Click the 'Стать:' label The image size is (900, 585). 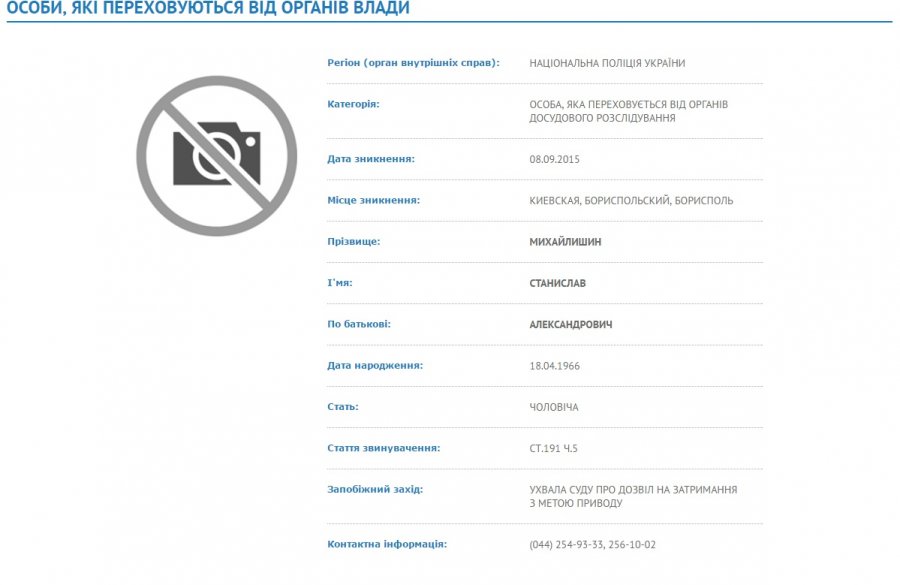(343, 406)
